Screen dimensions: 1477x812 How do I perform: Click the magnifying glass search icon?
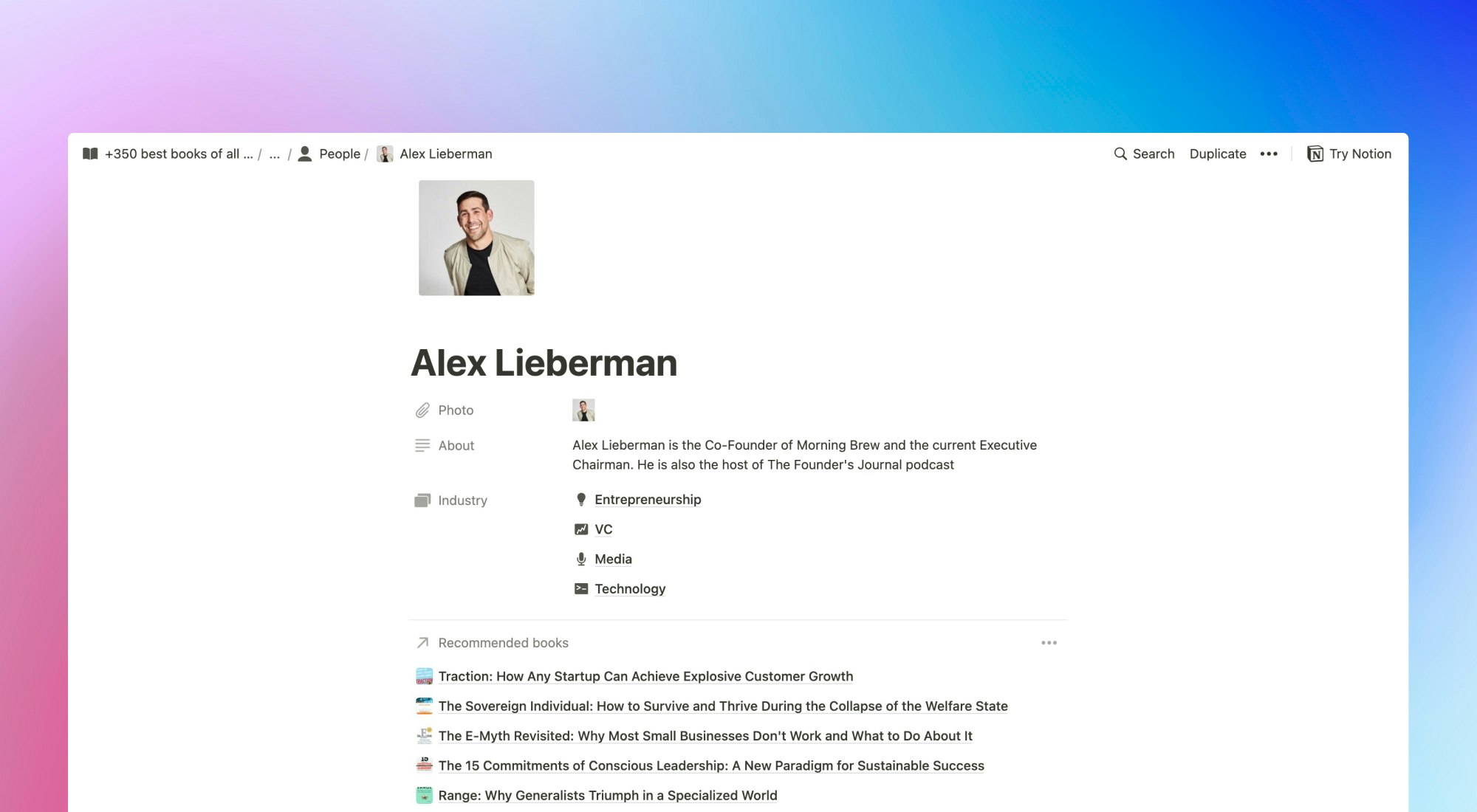[x=1120, y=154]
